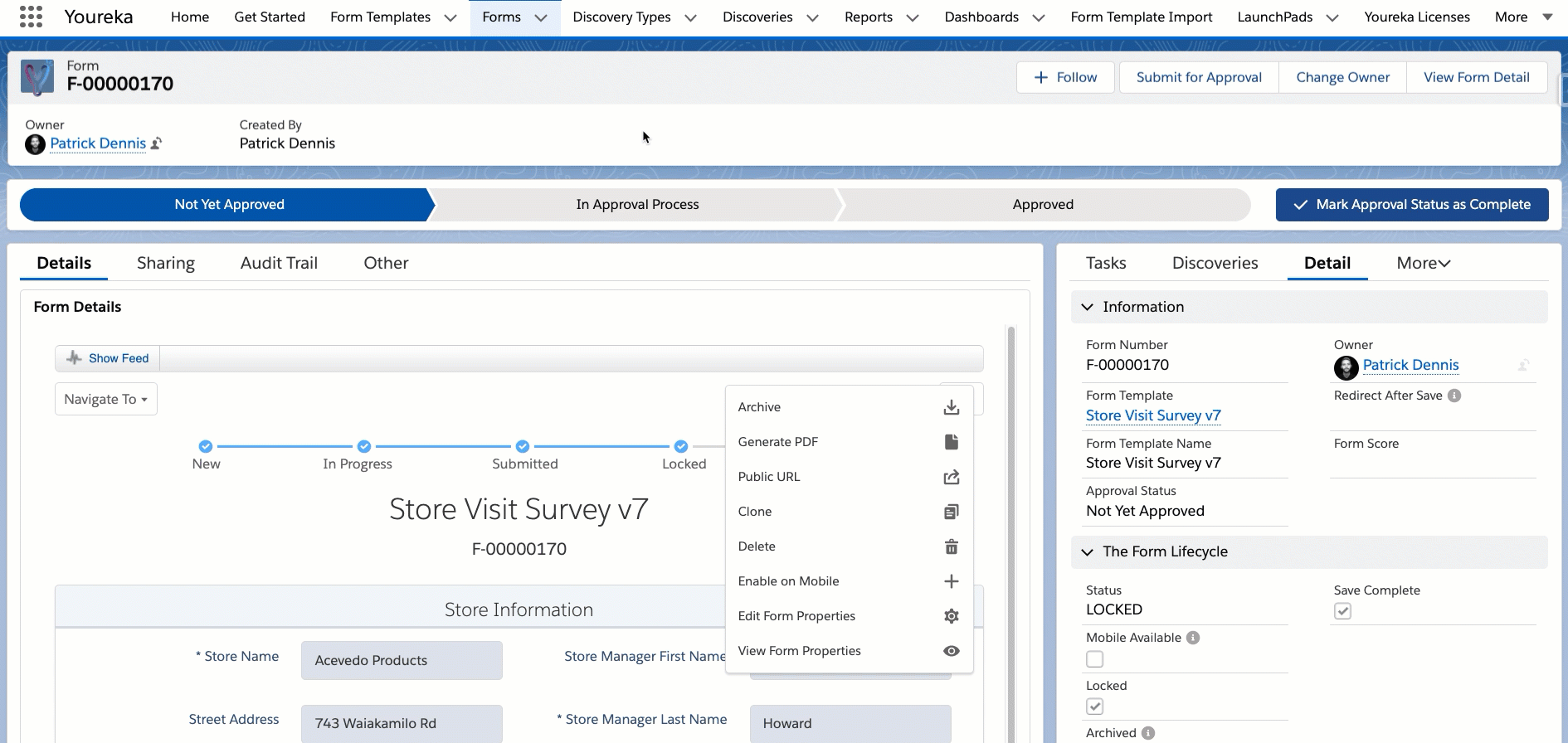This screenshot has height=743, width=1568.
Task: Click the Archived info icon
Action: click(x=1148, y=733)
